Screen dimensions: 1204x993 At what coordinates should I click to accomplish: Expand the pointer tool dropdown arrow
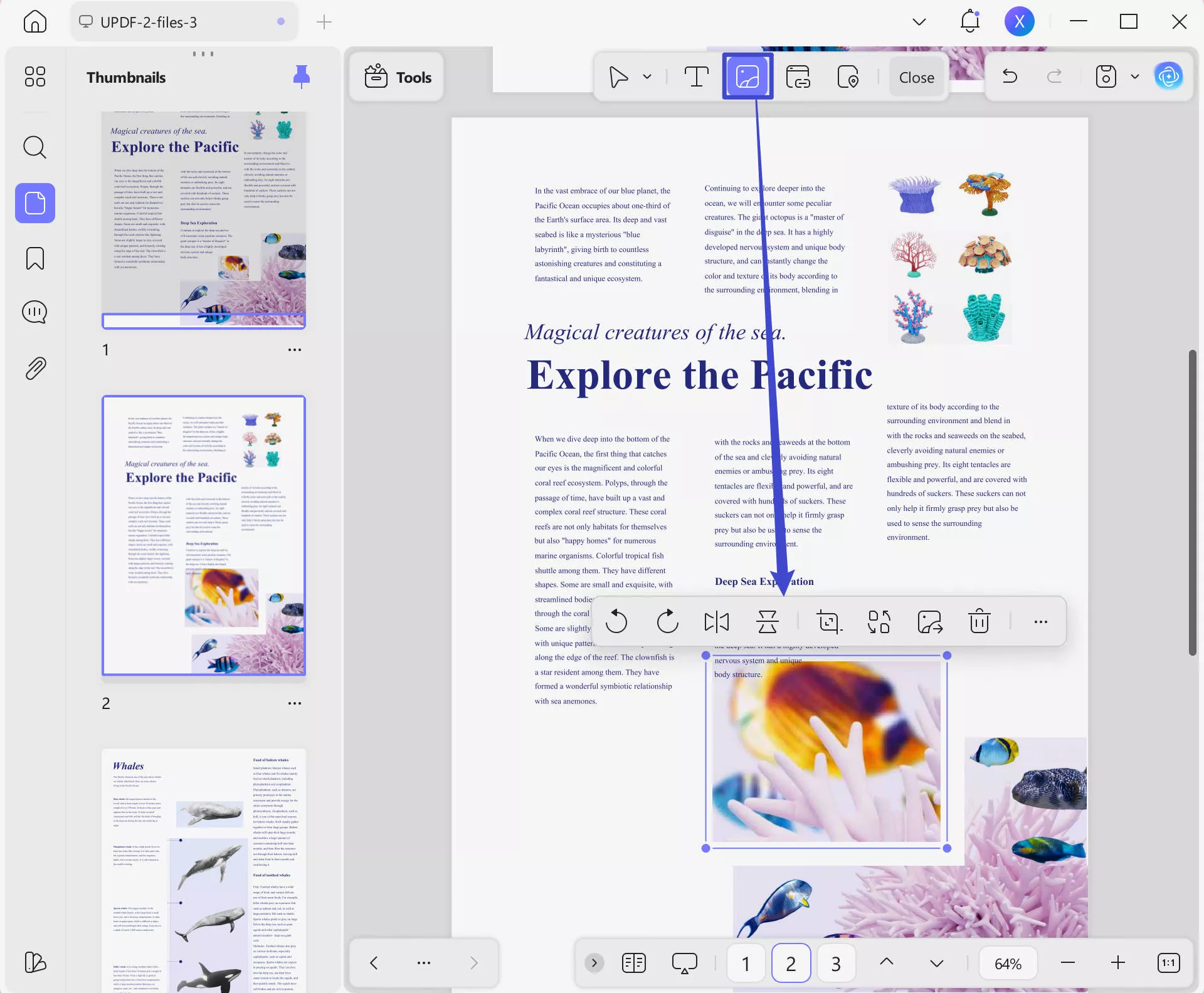(x=647, y=76)
